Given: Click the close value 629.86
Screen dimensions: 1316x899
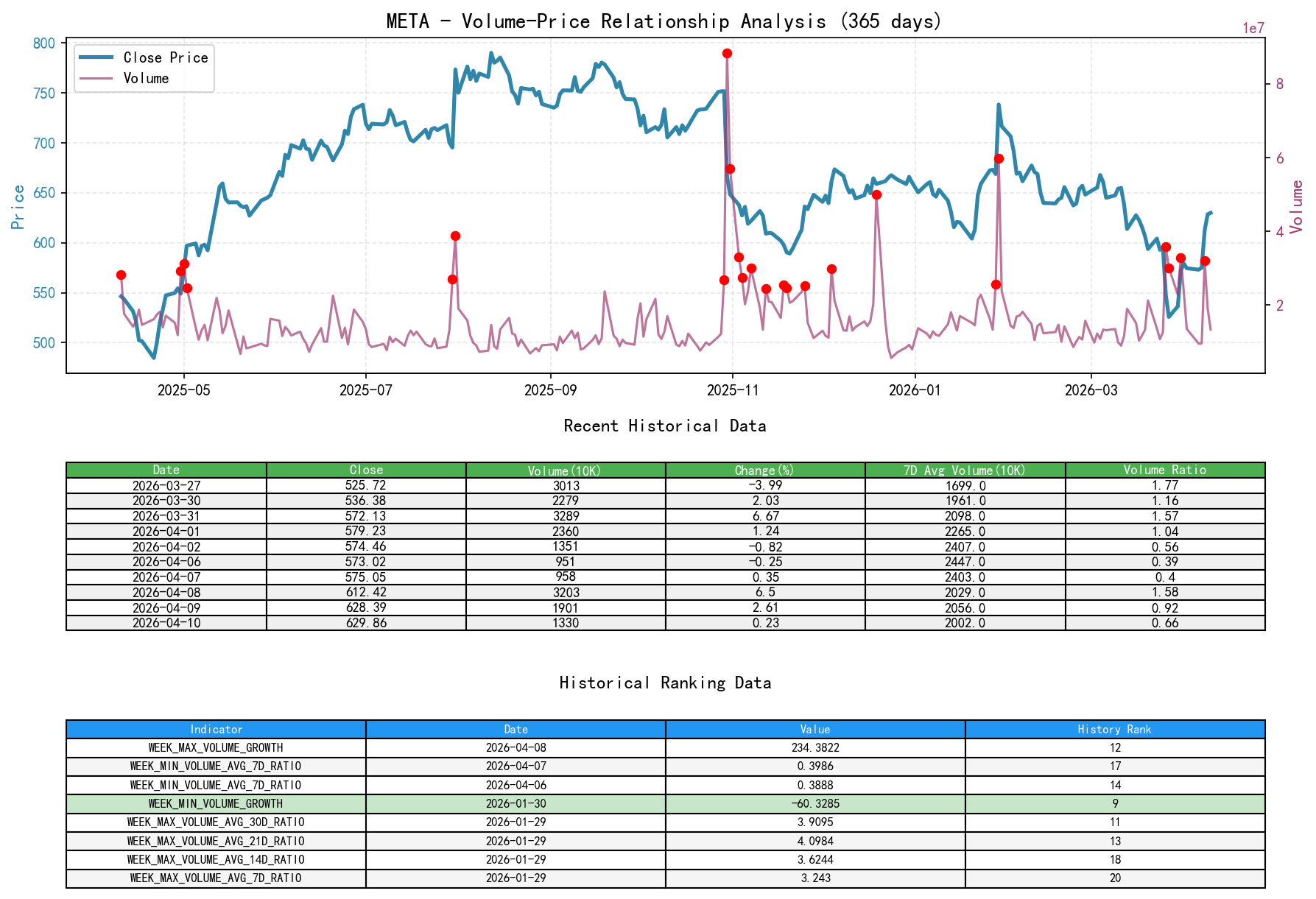Looking at the screenshot, I should coord(366,623).
